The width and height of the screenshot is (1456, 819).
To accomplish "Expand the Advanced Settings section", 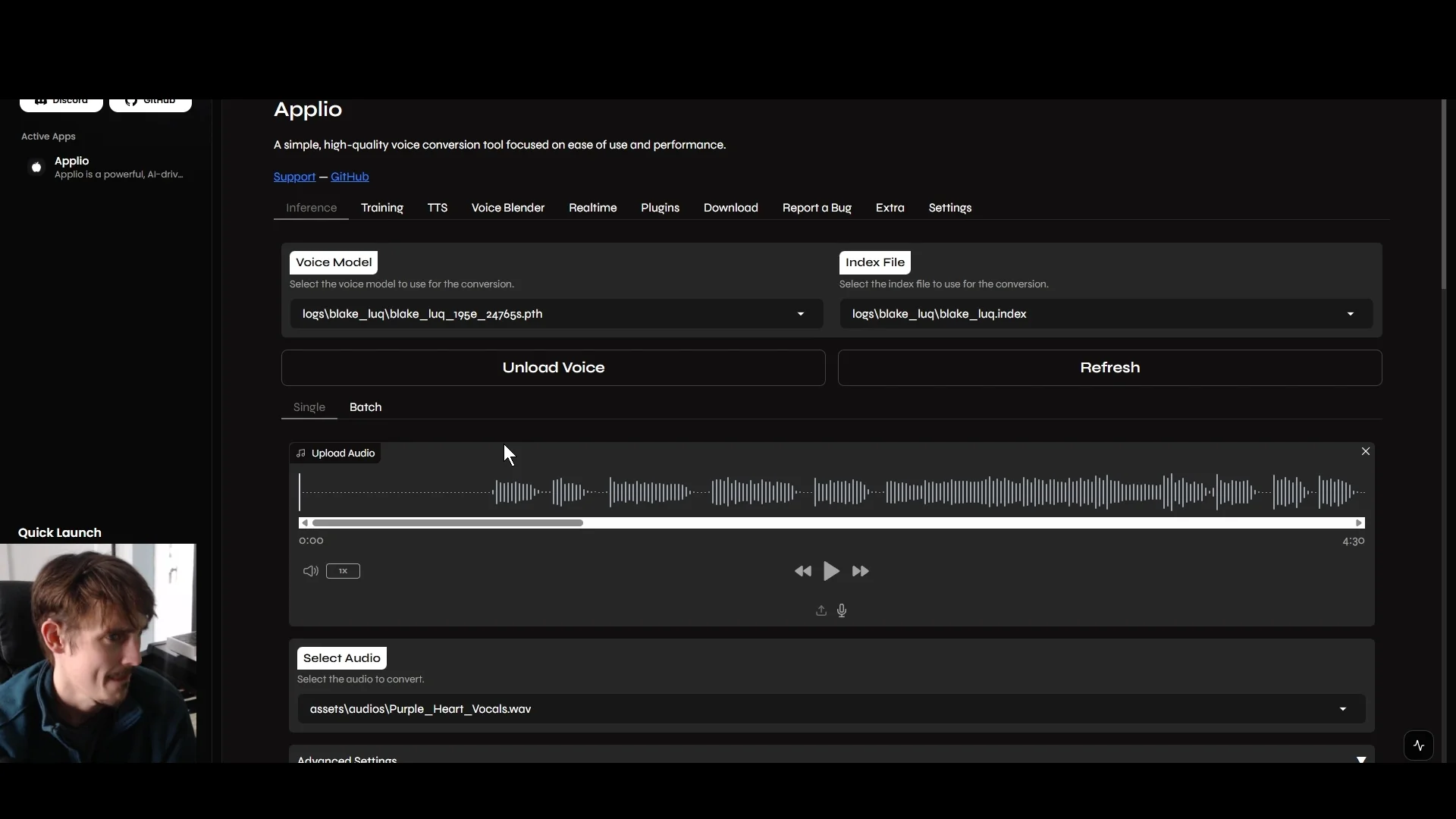I will tap(1361, 760).
